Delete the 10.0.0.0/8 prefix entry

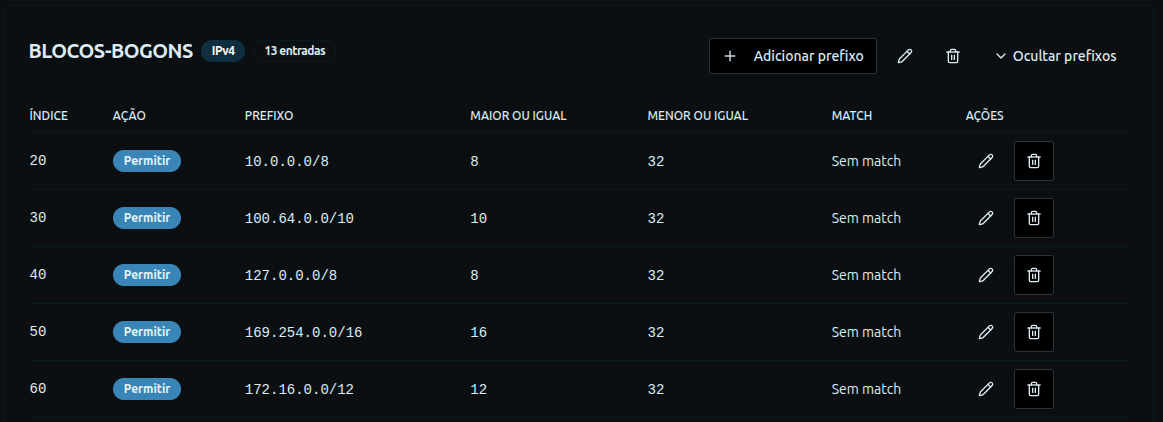point(1034,161)
